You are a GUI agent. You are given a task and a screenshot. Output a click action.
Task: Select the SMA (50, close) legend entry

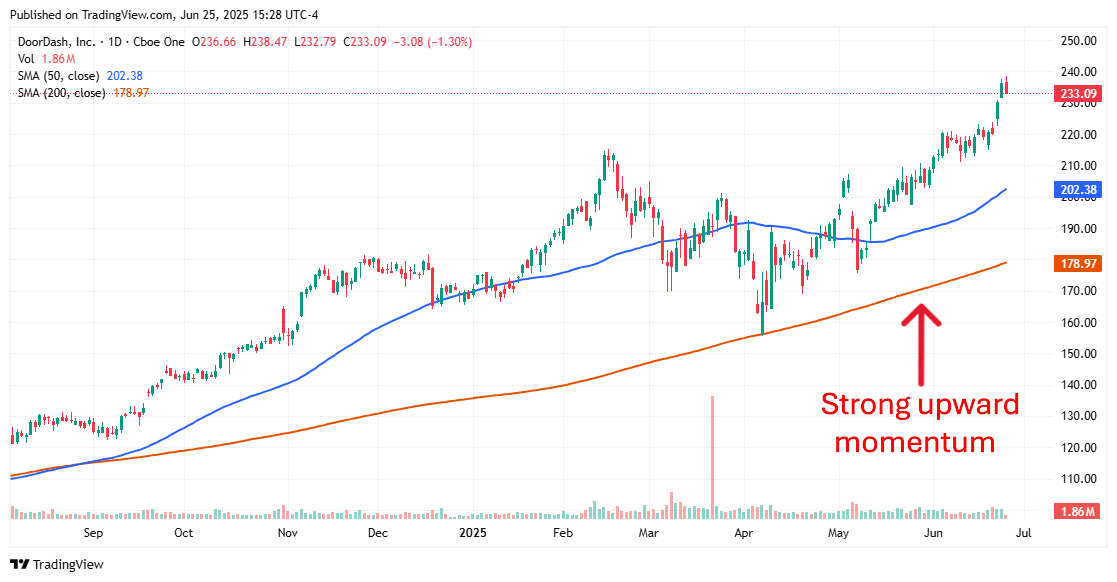coord(80,76)
